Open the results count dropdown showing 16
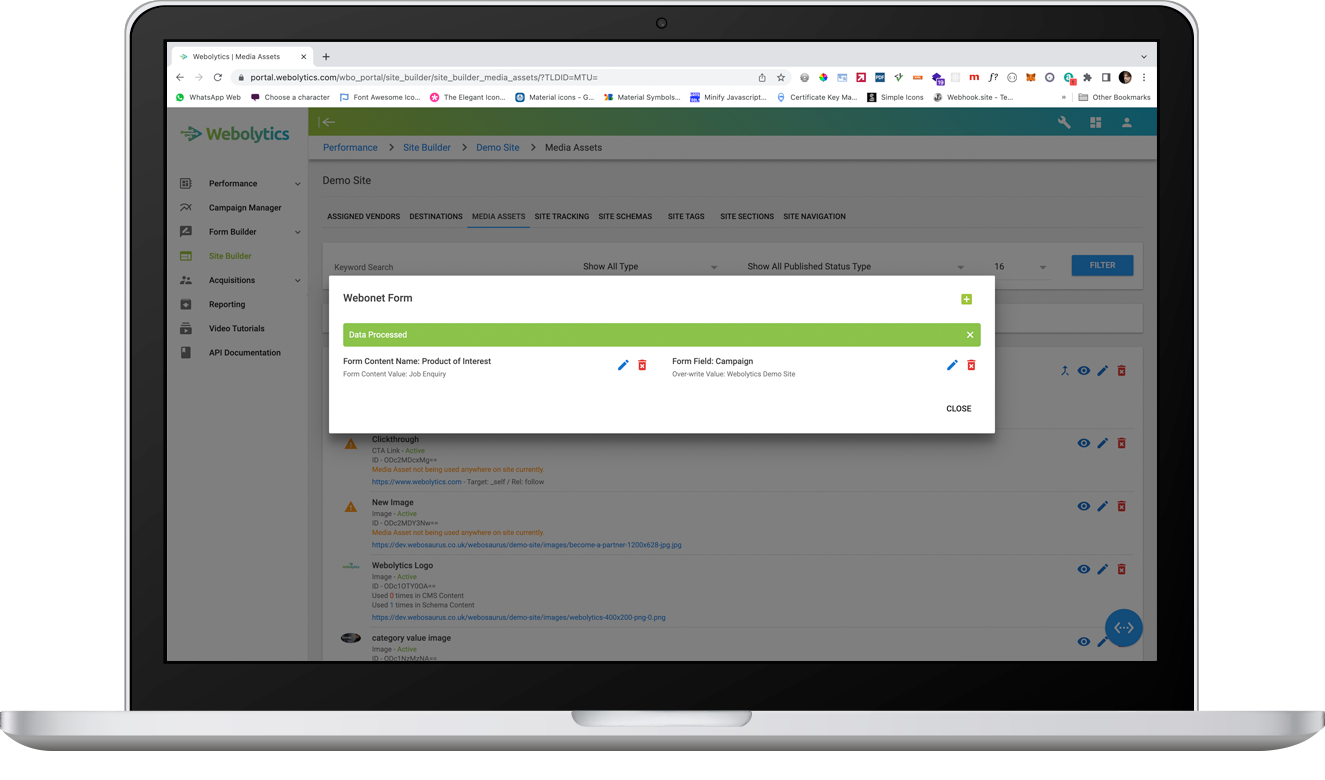Viewport: 1325px width, 780px height. pos(1020,267)
